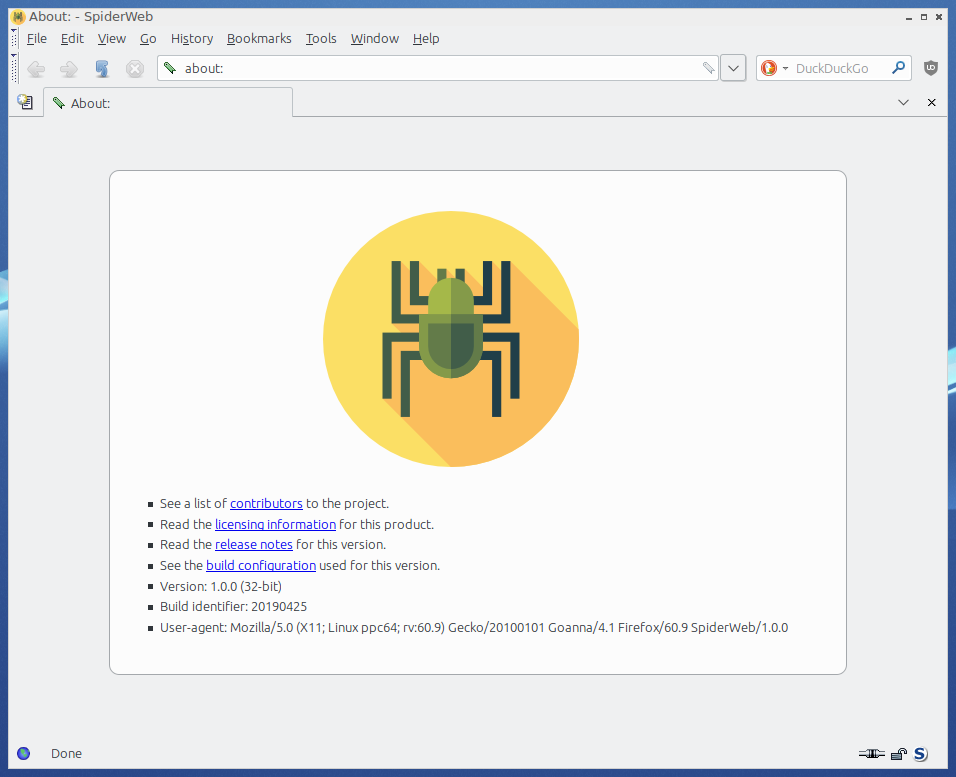Open the release notes link

[x=254, y=545]
